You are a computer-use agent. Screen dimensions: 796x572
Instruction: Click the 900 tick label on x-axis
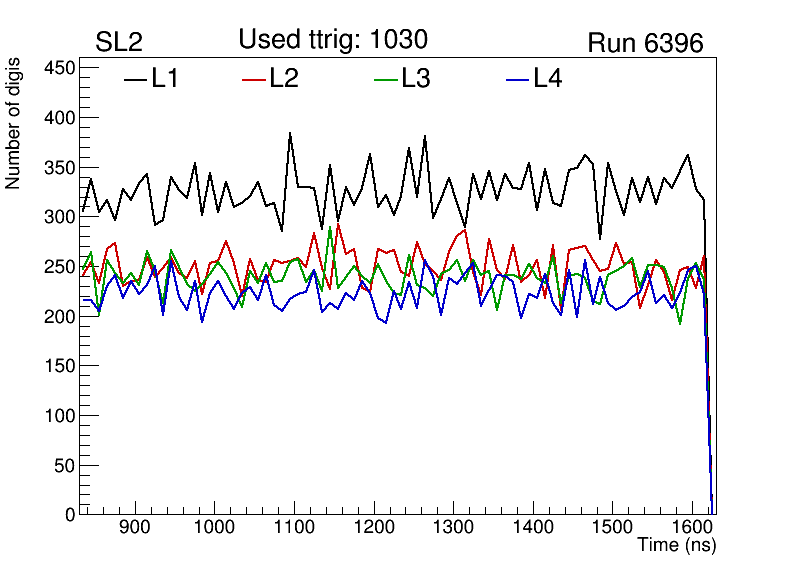pos(134,528)
